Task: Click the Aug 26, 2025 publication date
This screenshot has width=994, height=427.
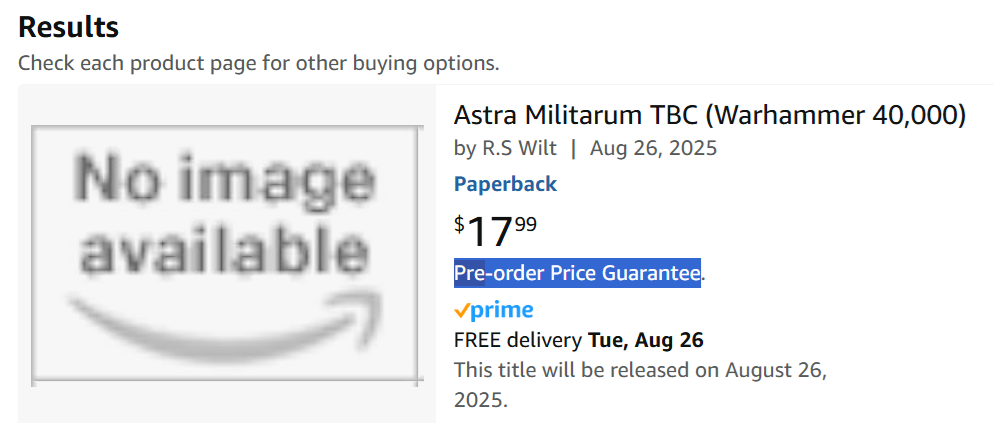Action: tap(653, 148)
